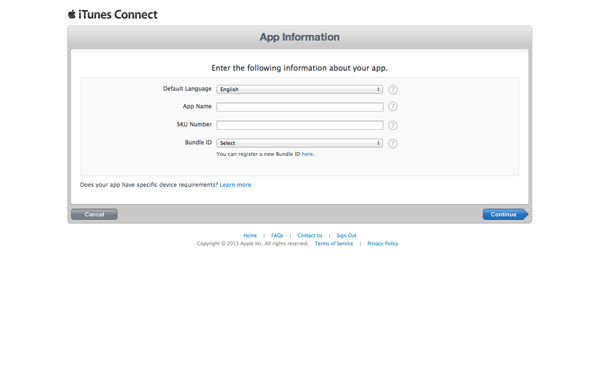The height and width of the screenshot is (386, 600).
Task: Click the SKU Number help icon
Action: coord(393,125)
